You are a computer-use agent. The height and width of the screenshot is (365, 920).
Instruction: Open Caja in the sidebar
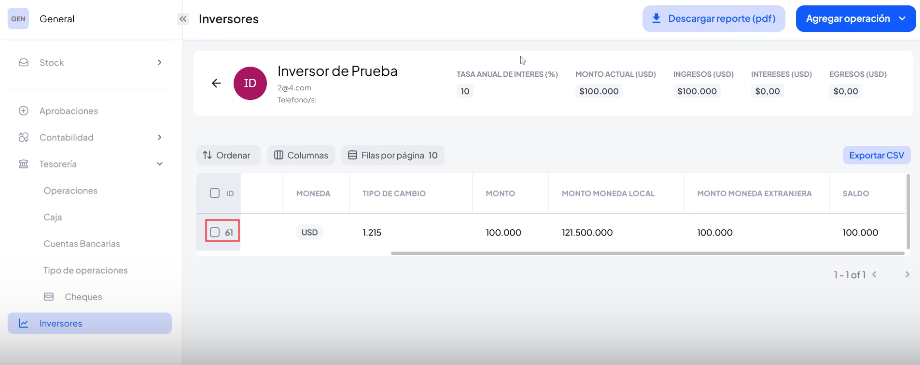tap(53, 217)
